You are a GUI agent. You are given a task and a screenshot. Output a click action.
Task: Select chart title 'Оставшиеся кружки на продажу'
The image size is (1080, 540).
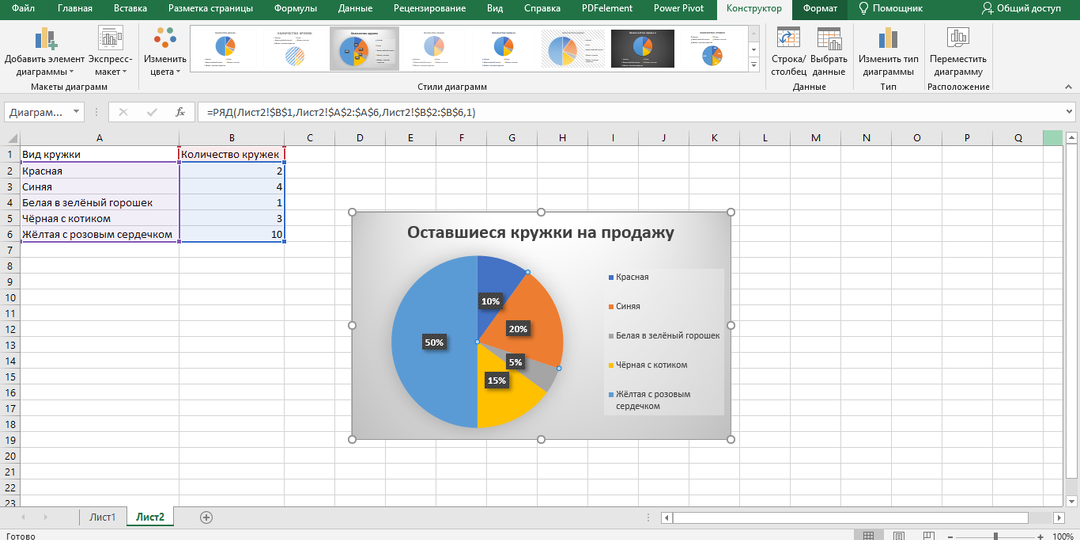(541, 233)
